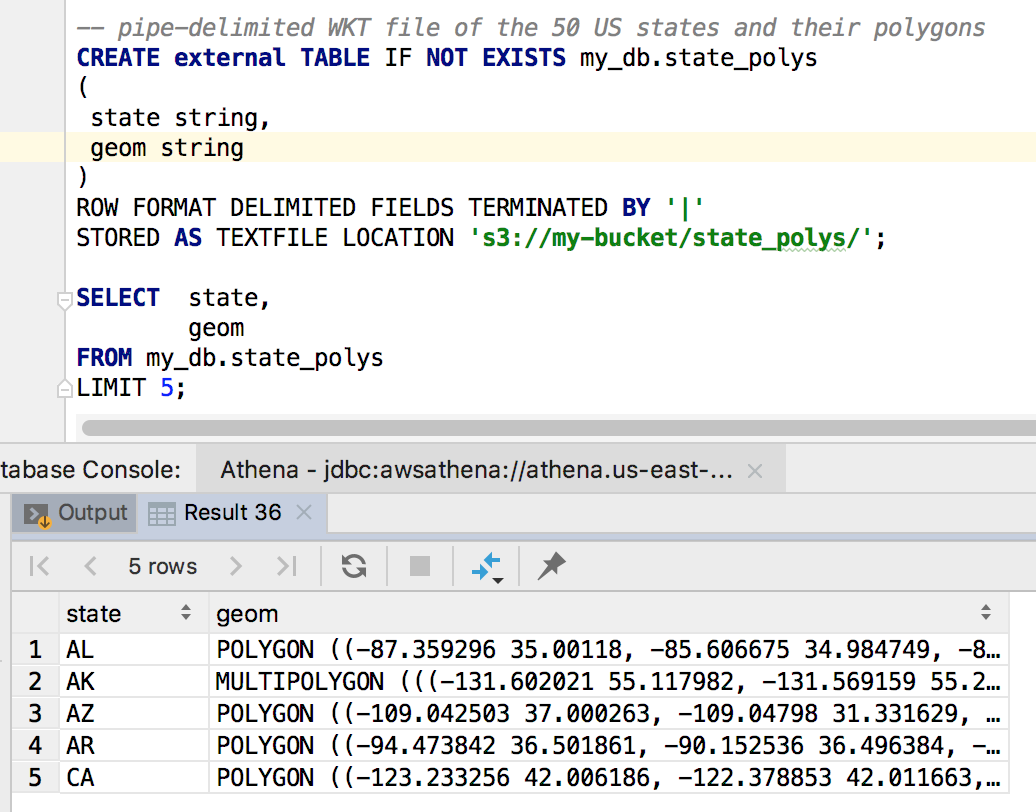
Task: Go to previous page of results
Action: click(x=91, y=566)
